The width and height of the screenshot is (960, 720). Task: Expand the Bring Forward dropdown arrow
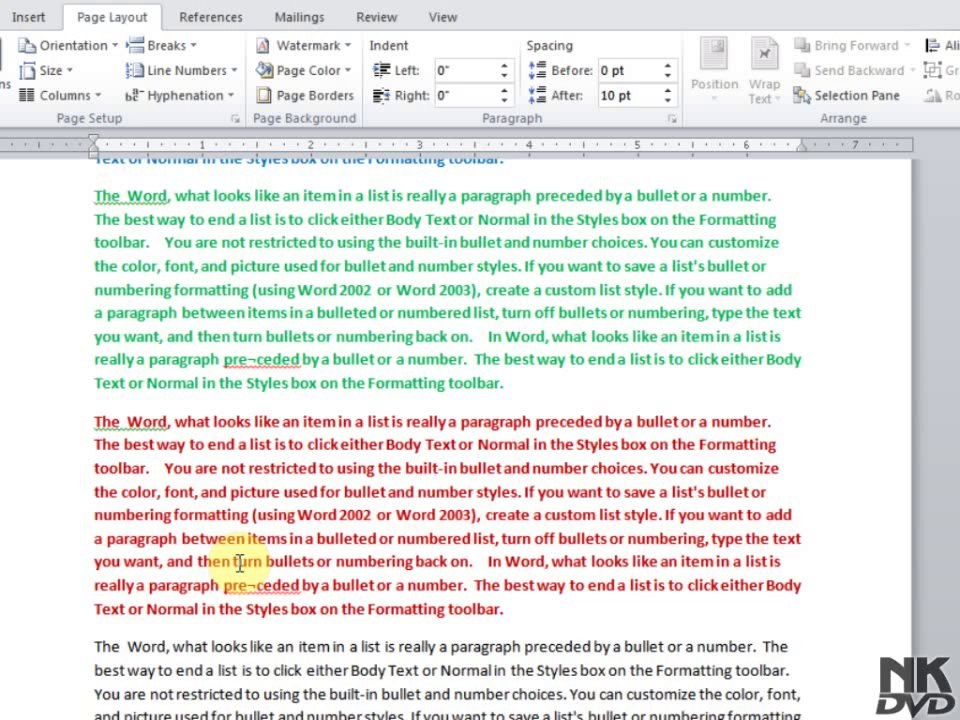[x=907, y=45]
